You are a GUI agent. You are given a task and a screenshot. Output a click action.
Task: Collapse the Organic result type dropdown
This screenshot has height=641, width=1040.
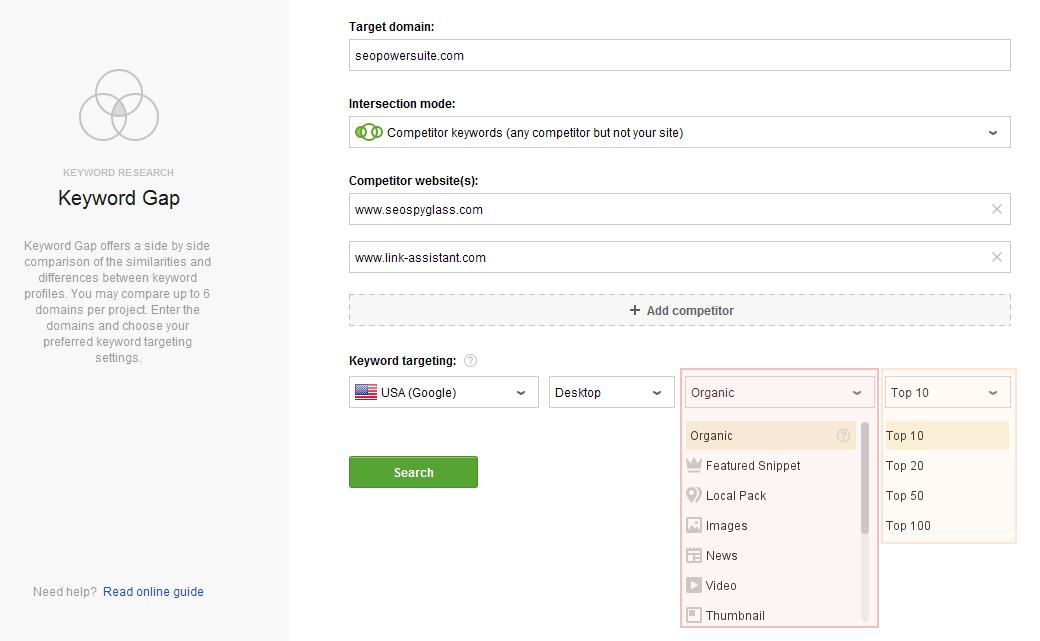point(780,392)
